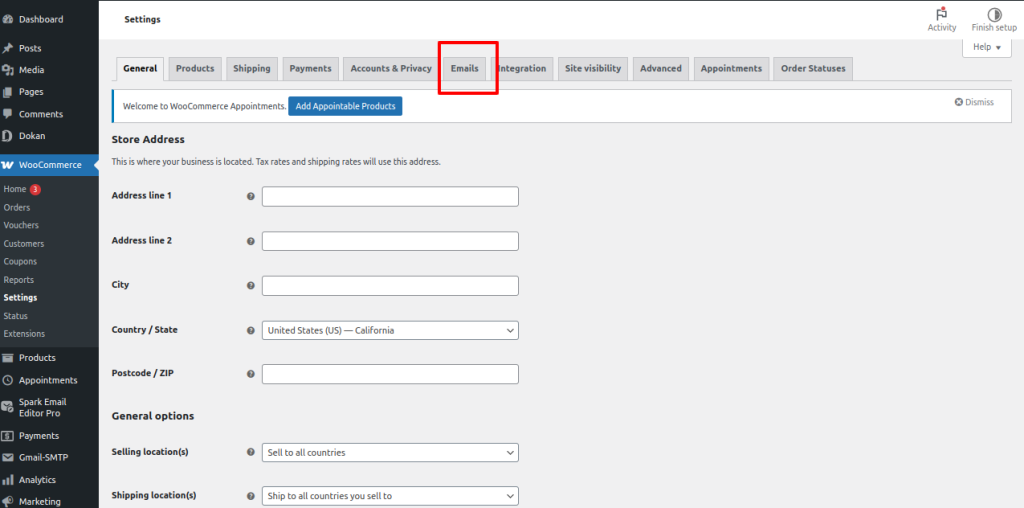
Task: Dismiss the WooCommerce Appointments notice
Action: pyautogui.click(x=973, y=102)
